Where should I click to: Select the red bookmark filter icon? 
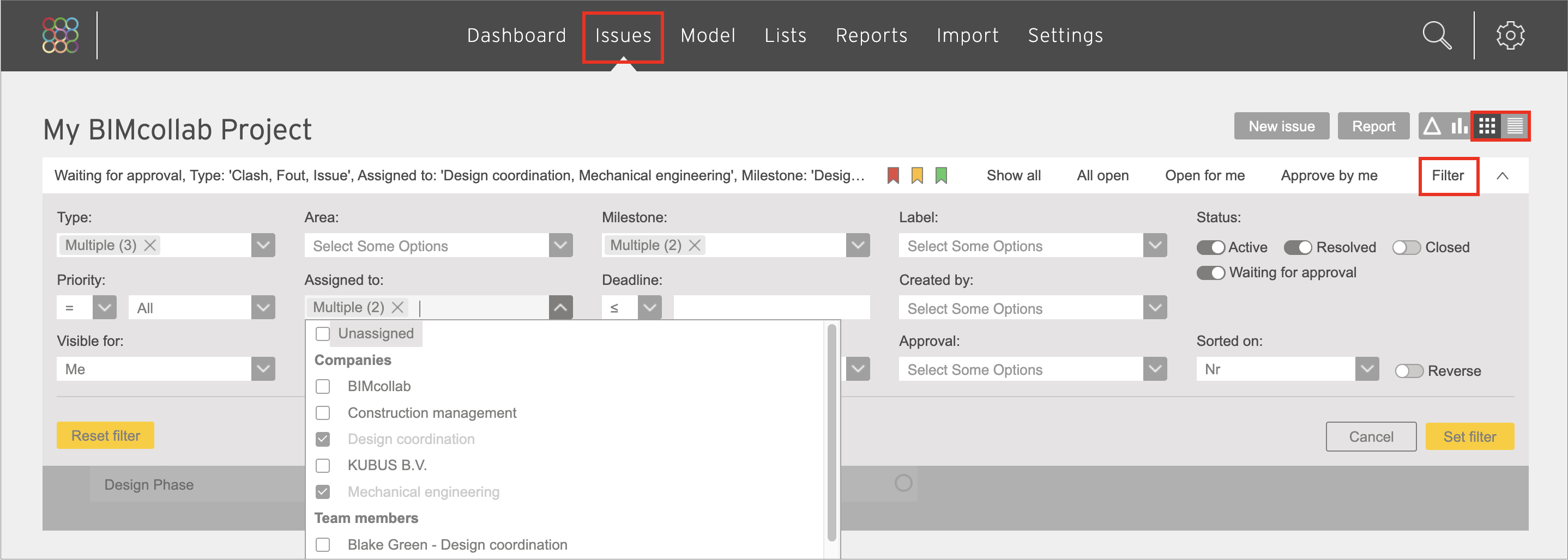pyautogui.click(x=893, y=176)
